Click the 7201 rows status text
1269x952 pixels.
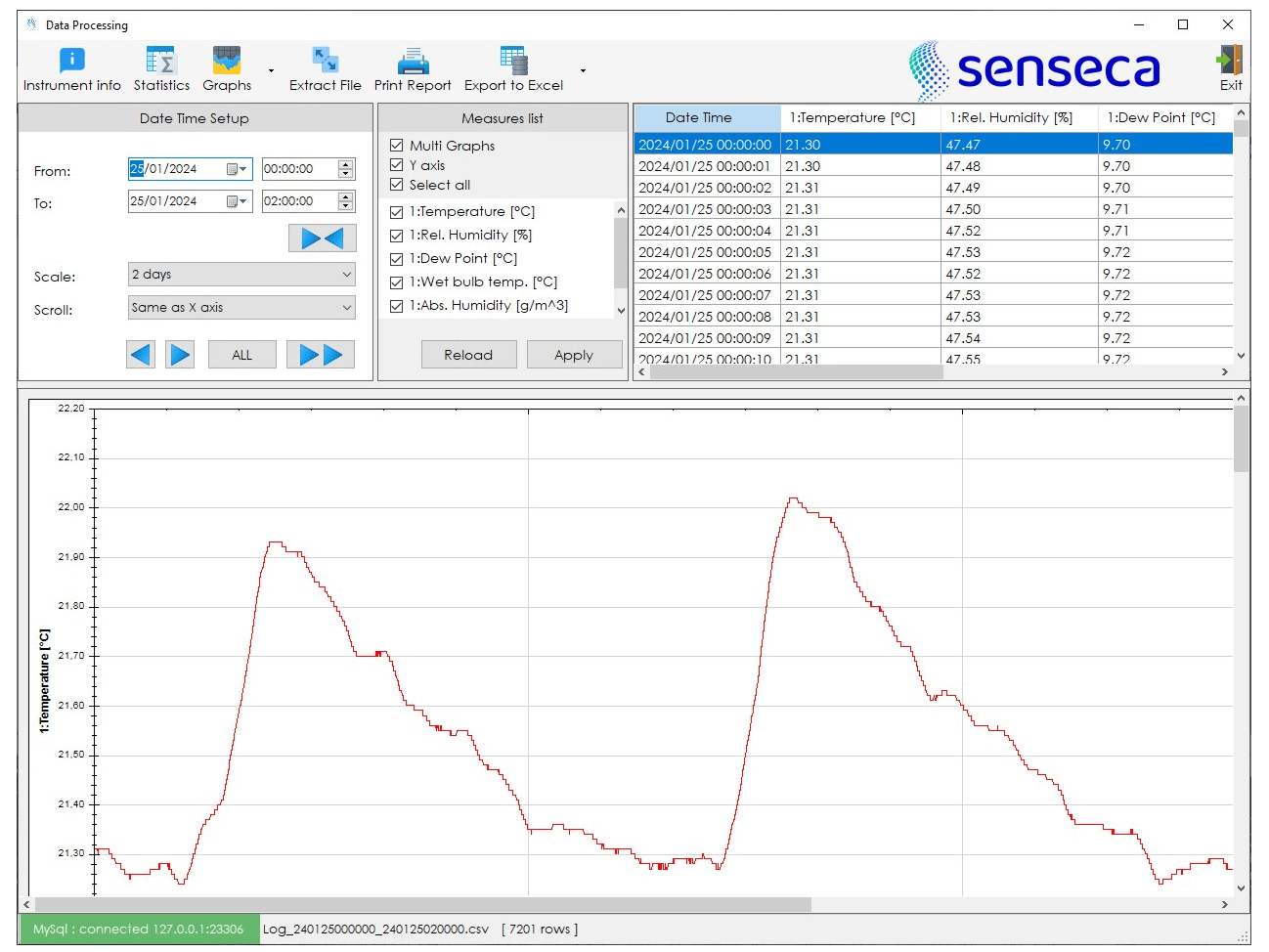tap(540, 930)
